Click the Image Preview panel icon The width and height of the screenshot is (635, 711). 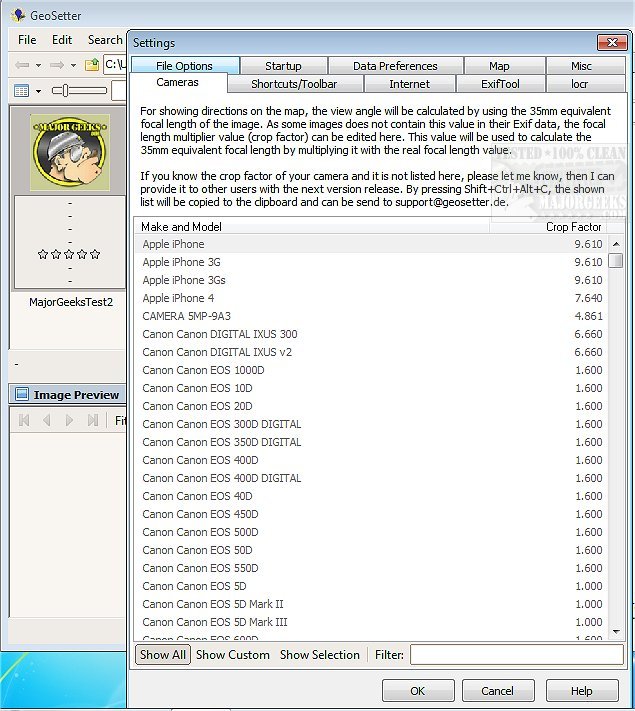pos(21,394)
